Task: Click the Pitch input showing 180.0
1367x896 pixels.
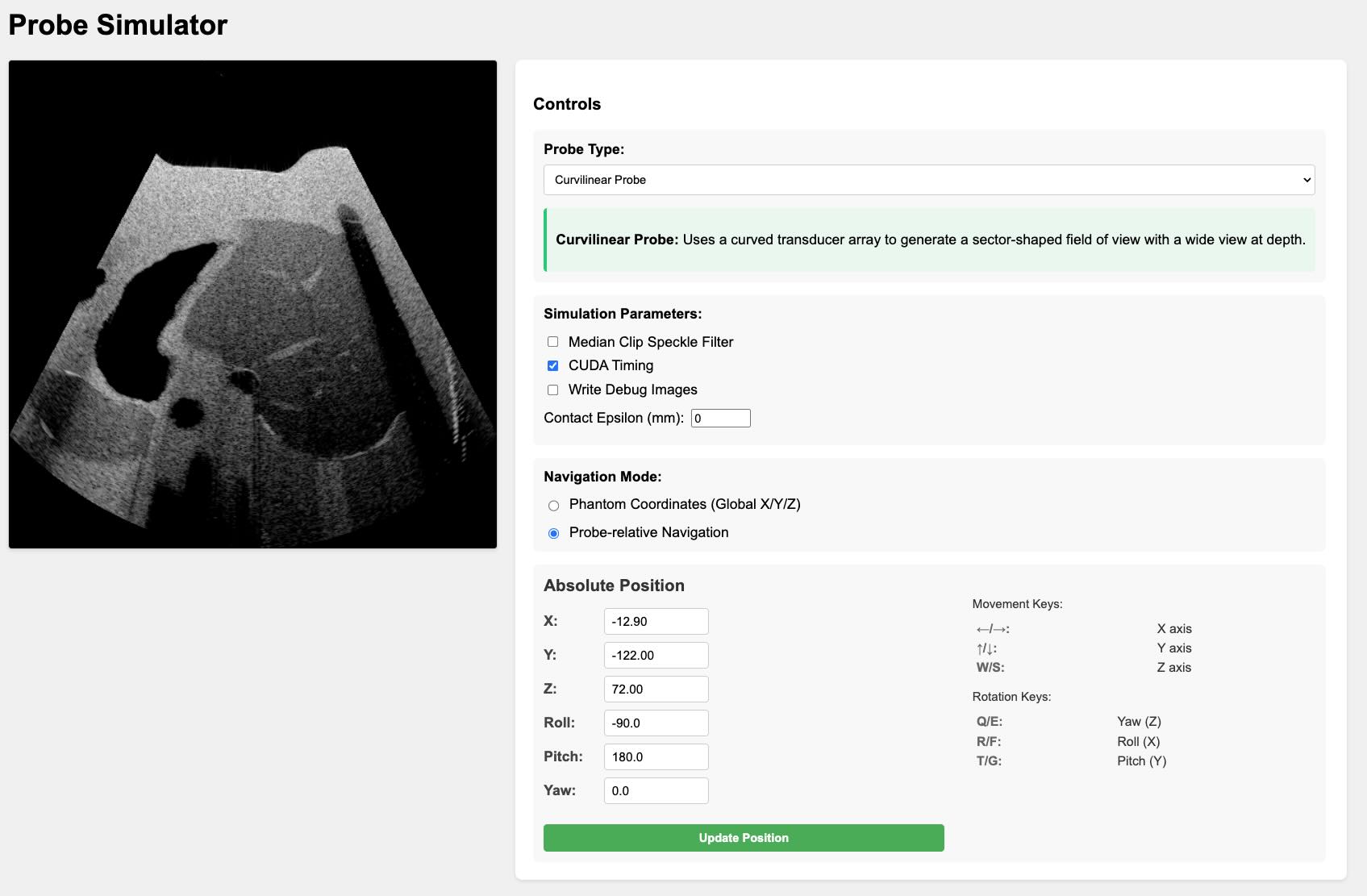Action: click(655, 756)
